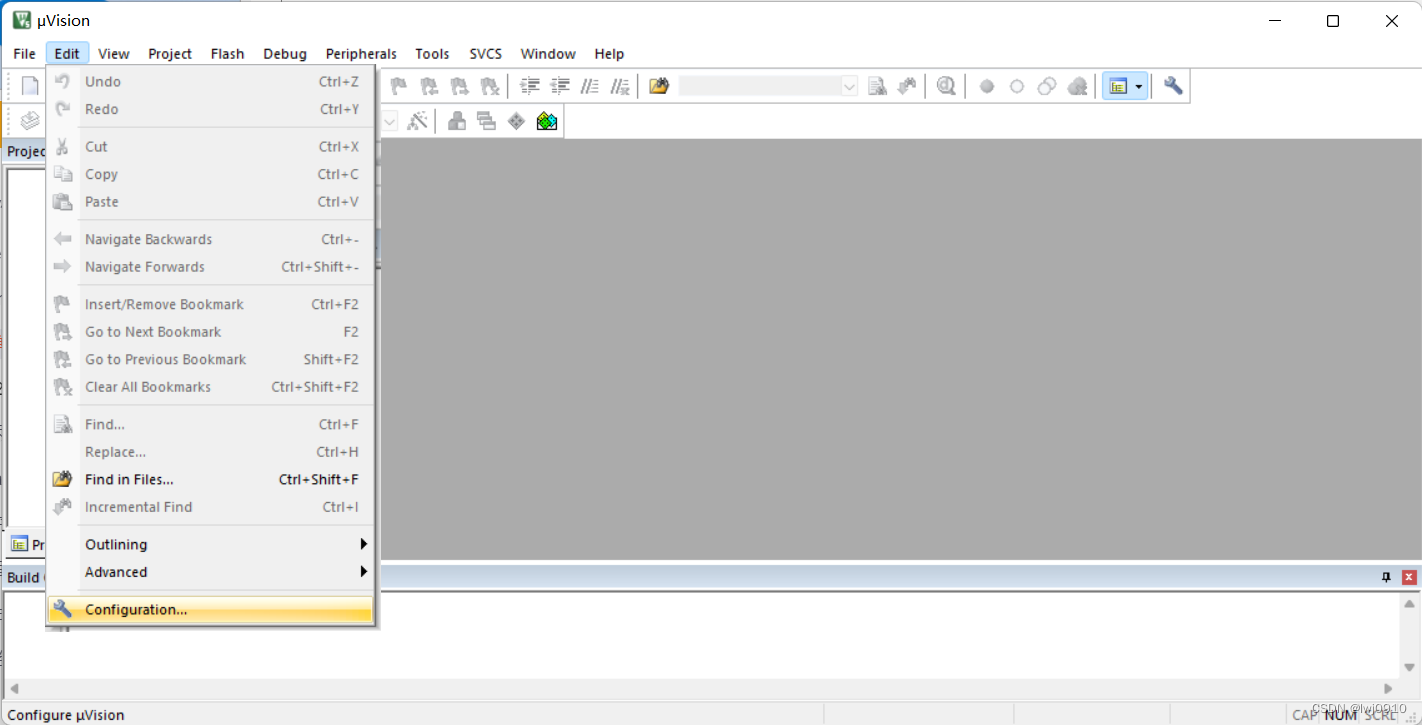Click the kill all breakpoints toolbar icon
This screenshot has width=1422, height=725.
click(x=1077, y=86)
